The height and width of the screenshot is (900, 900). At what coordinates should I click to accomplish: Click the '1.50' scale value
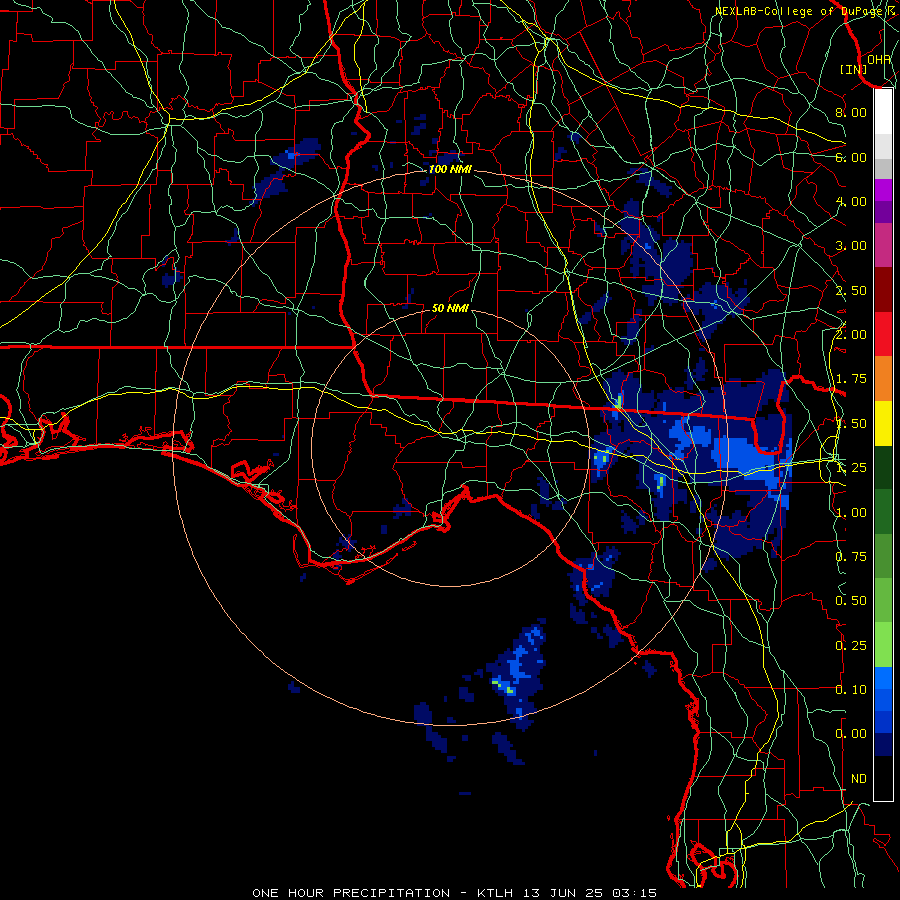point(851,424)
